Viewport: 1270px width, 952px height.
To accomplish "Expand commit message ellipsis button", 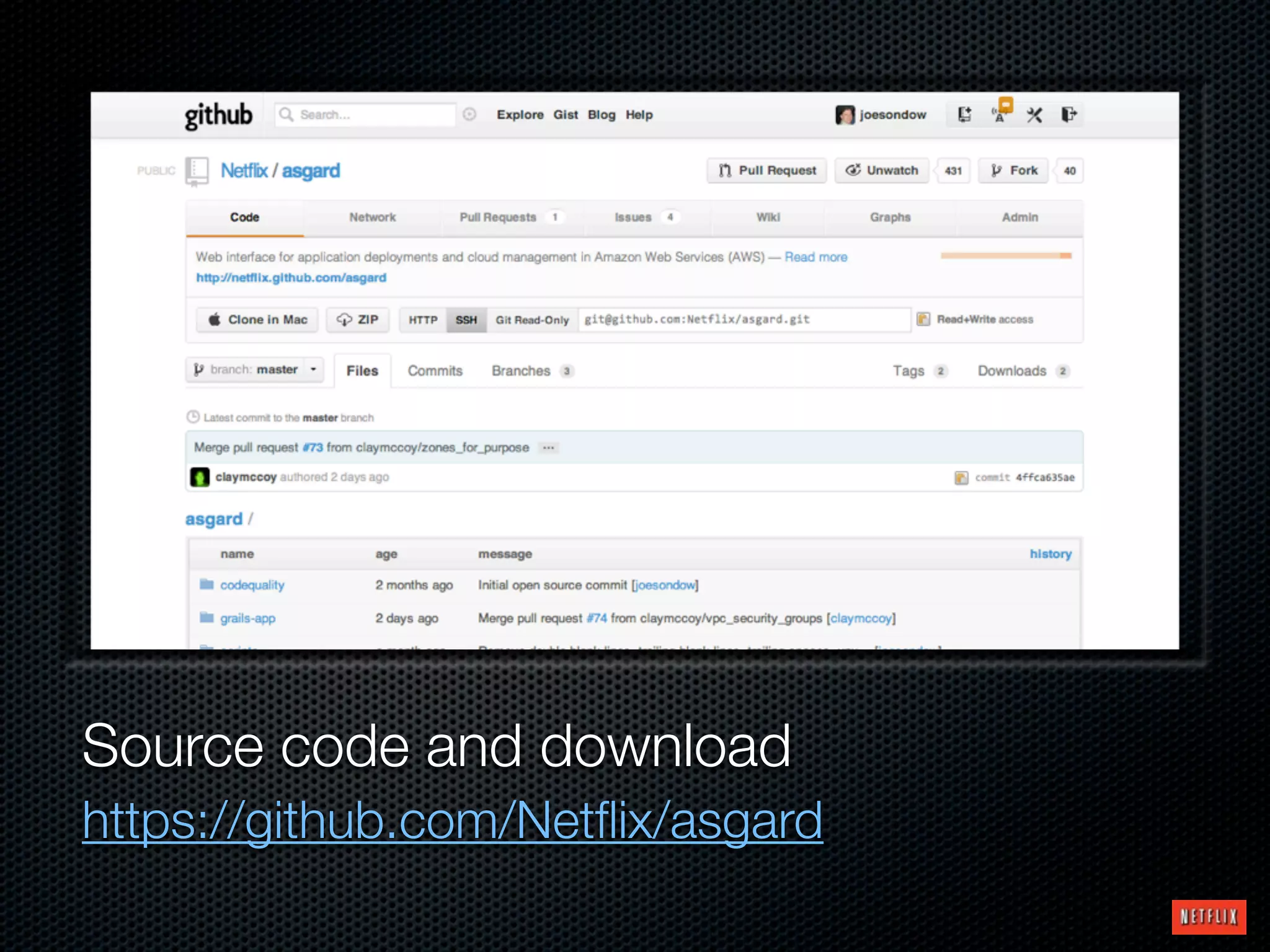I will click(548, 447).
